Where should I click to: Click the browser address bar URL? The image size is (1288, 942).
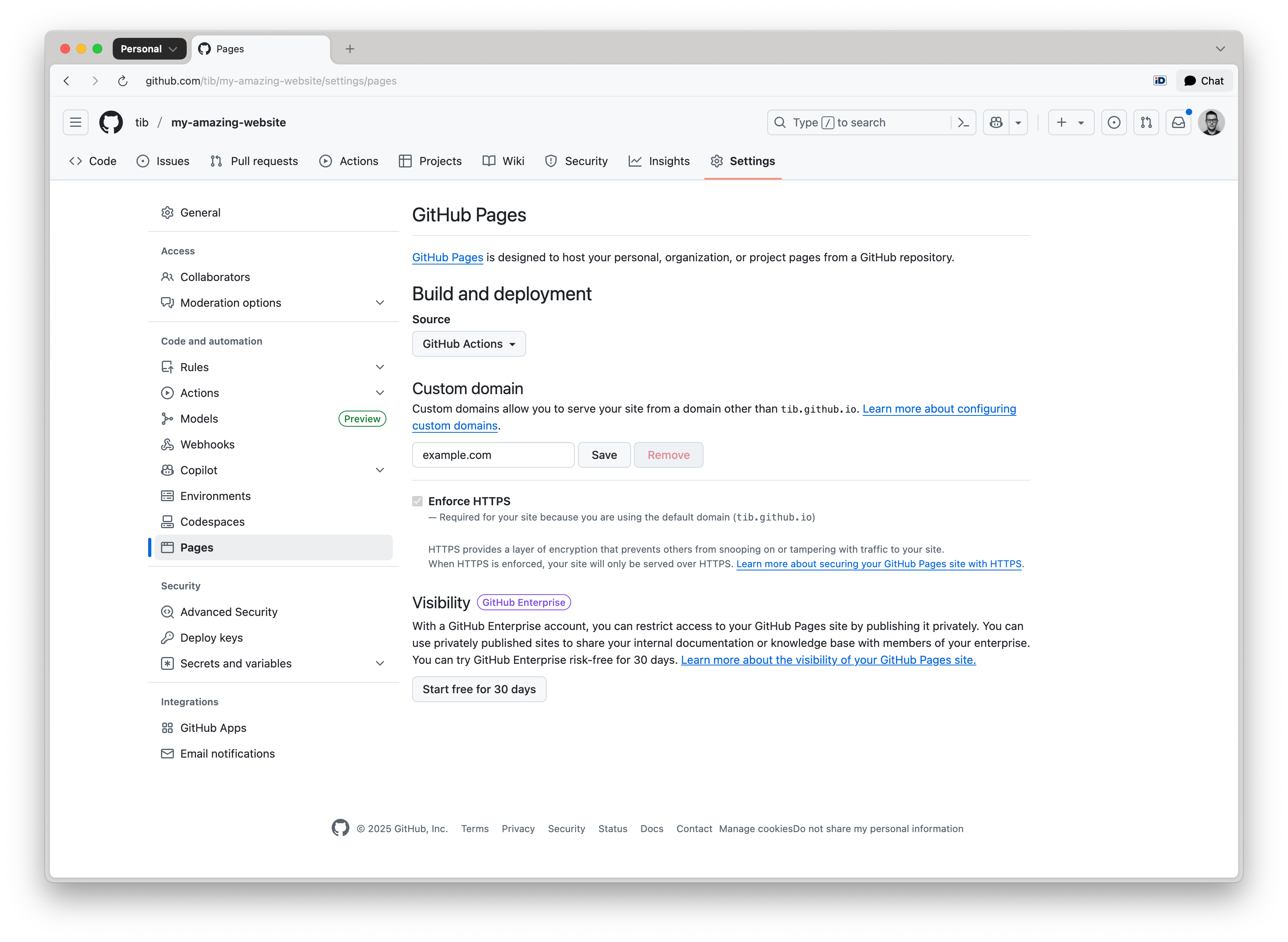point(271,81)
